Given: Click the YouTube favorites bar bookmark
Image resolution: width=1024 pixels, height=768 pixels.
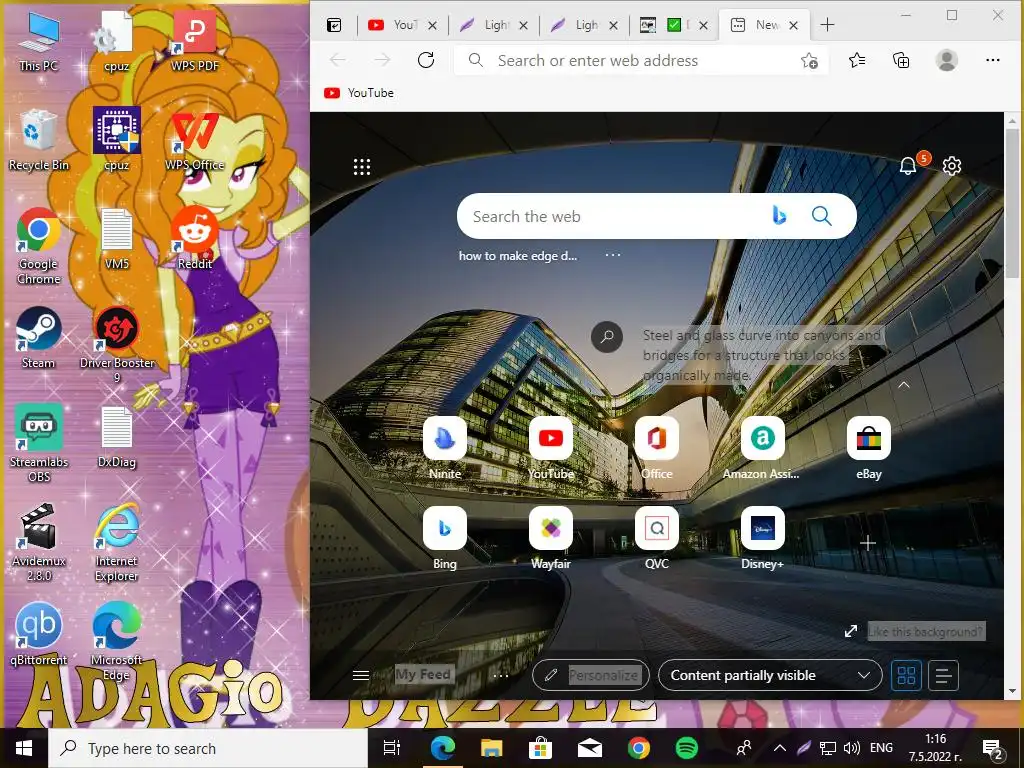Looking at the screenshot, I should point(359,93).
